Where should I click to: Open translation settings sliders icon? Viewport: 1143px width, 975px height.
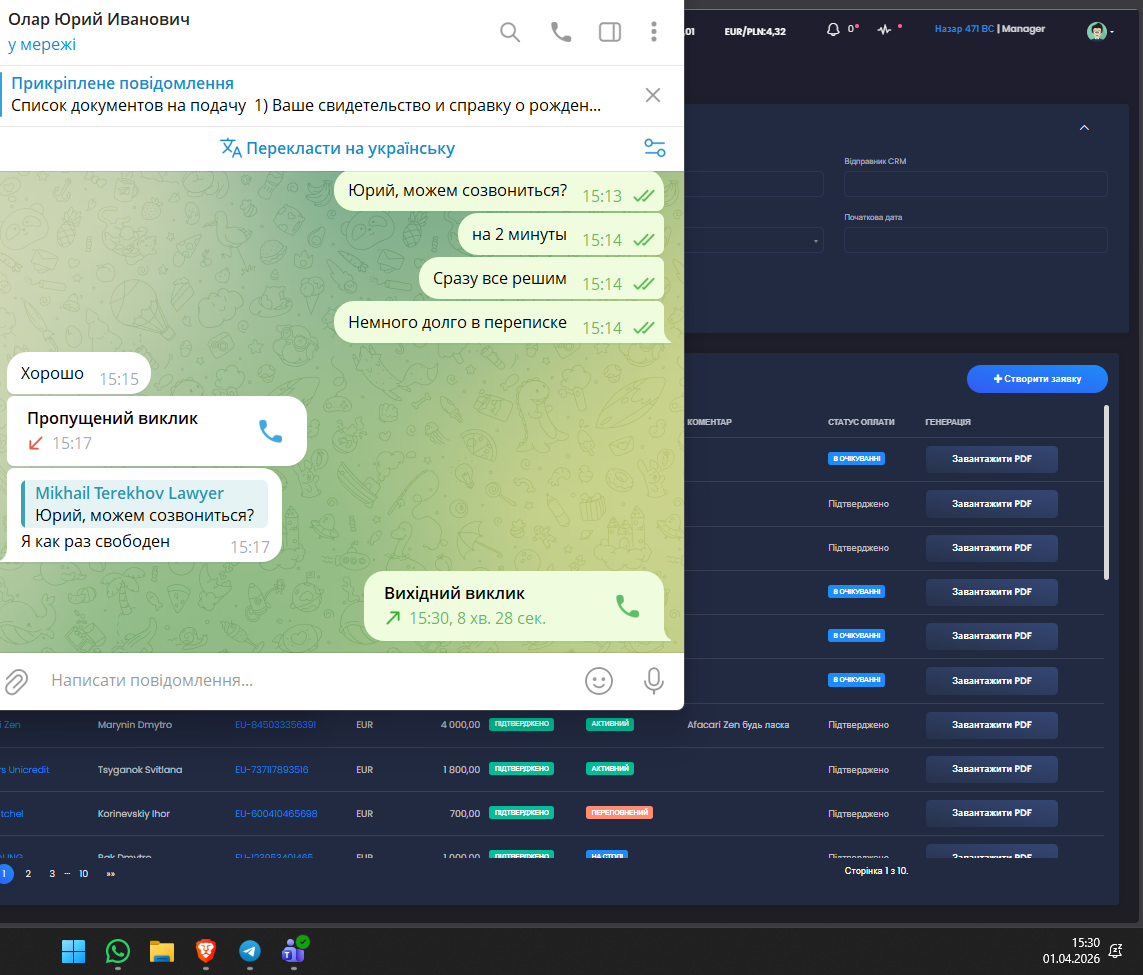(655, 148)
